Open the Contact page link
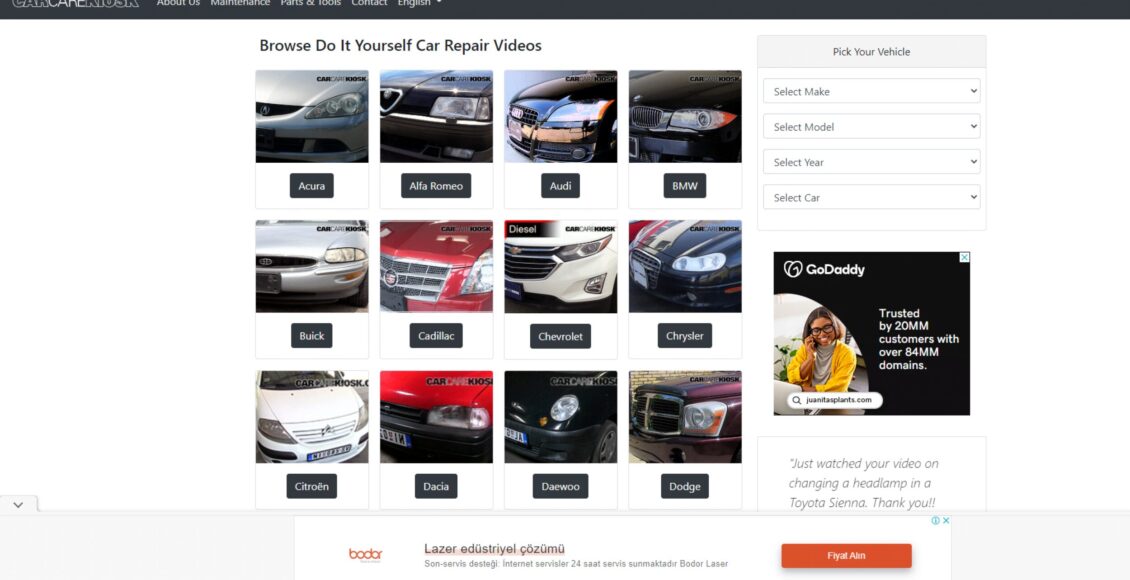The height and width of the screenshot is (580, 1130). tap(369, 3)
